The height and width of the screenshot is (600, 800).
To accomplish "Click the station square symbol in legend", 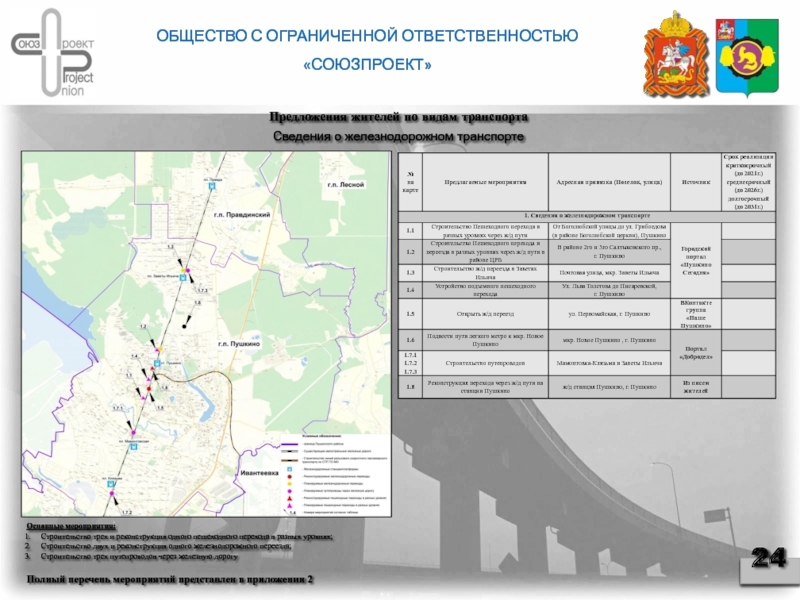I will 290,469.
